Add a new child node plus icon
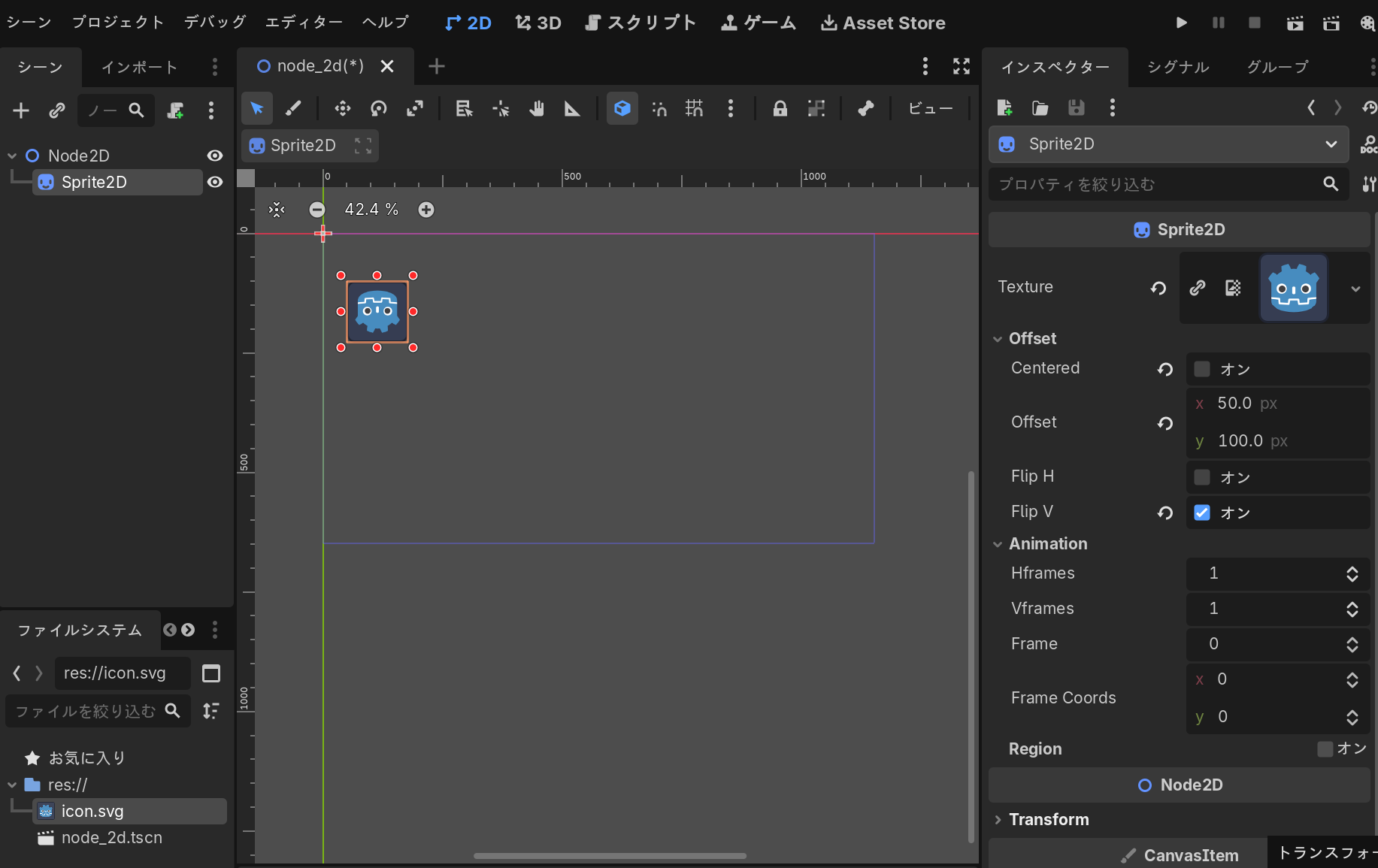This screenshot has height=868, width=1378. tap(21, 110)
